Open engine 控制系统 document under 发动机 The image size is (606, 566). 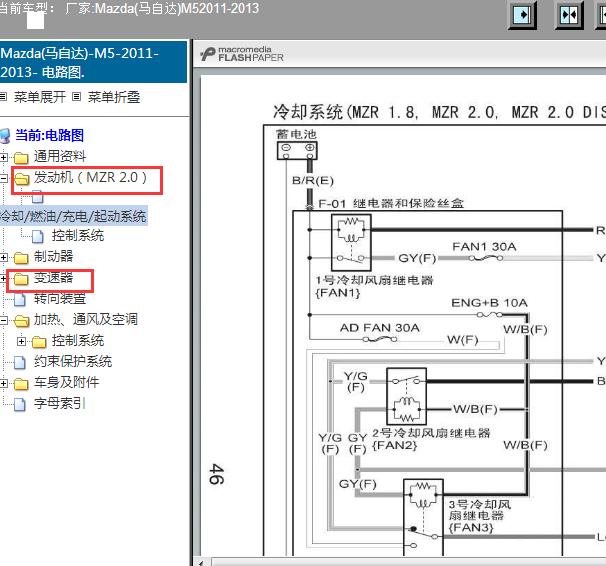click(78, 235)
